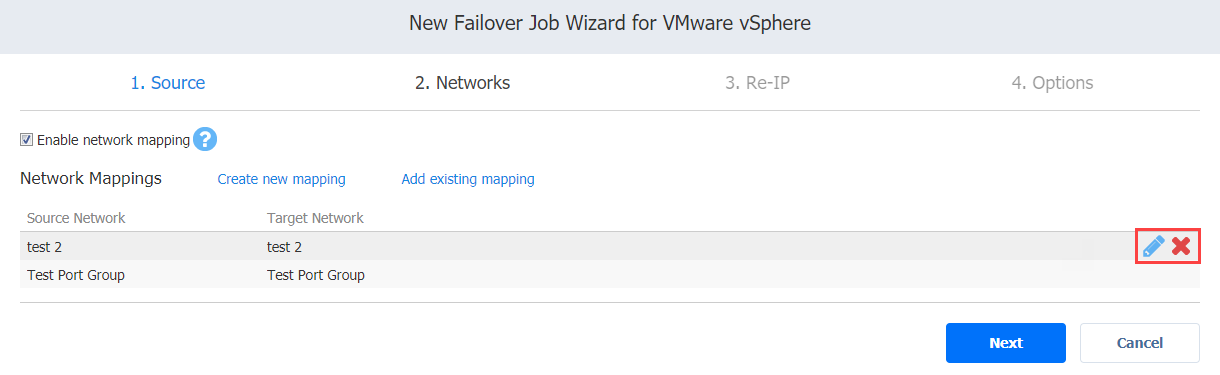Click the Enable network mapping label text

coord(113,140)
